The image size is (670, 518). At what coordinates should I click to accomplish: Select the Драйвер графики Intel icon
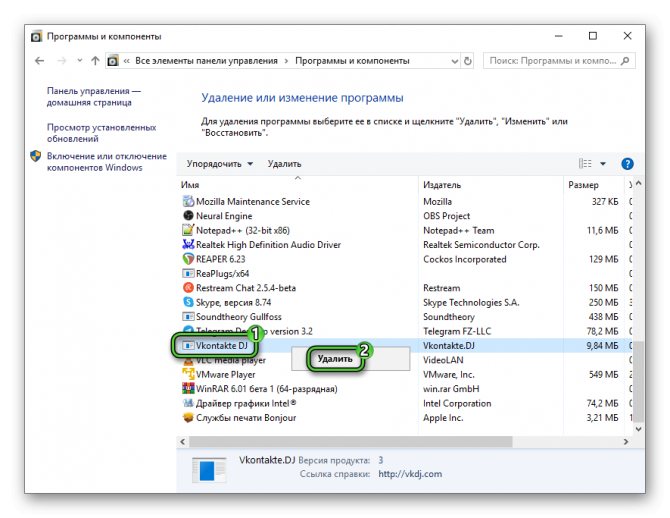[188, 403]
